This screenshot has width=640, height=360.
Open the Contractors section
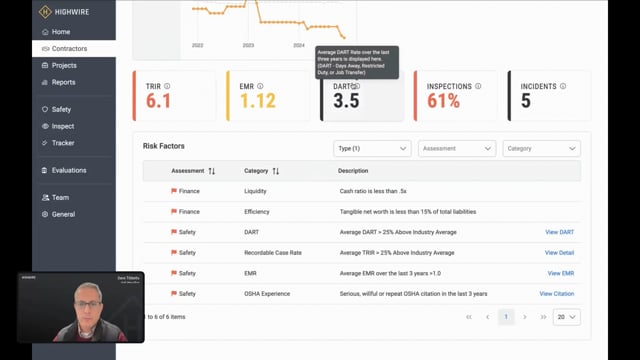[73, 49]
